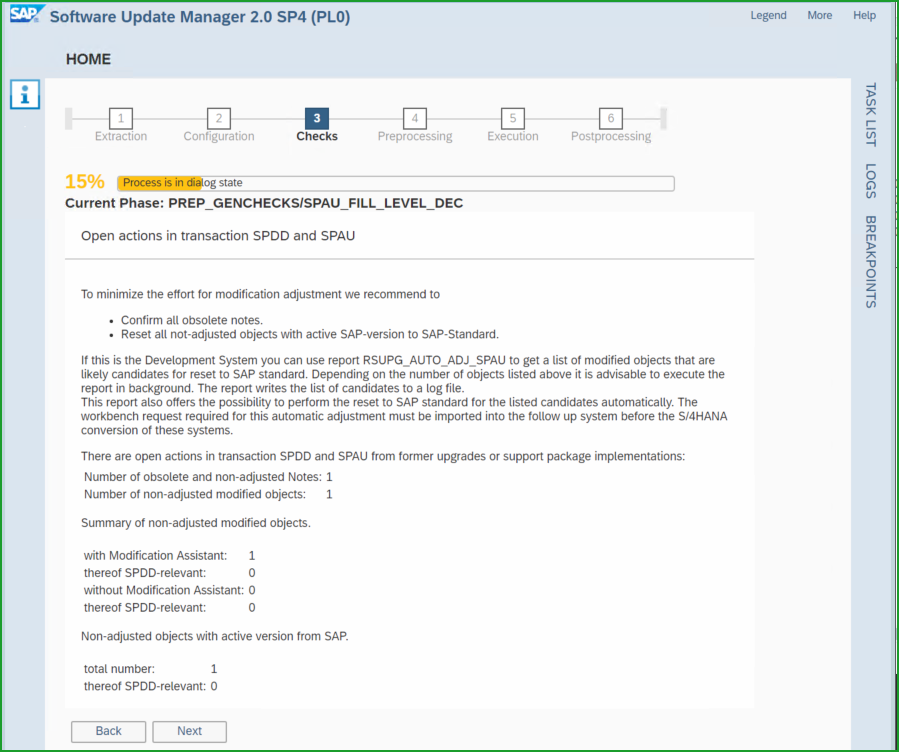Click the 15% progress value
Image resolution: width=899 pixels, height=752 pixels.
click(x=84, y=182)
